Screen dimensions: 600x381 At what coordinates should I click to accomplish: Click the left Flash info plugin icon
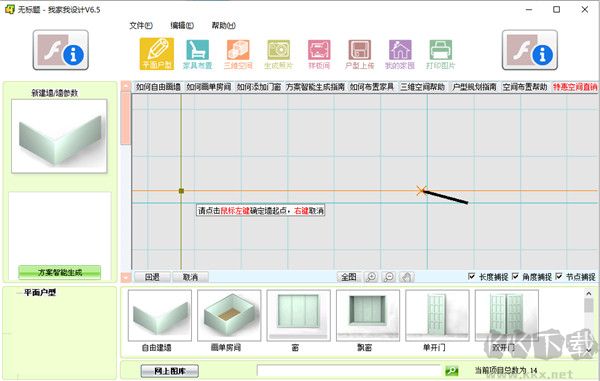pyautogui.click(x=60, y=50)
